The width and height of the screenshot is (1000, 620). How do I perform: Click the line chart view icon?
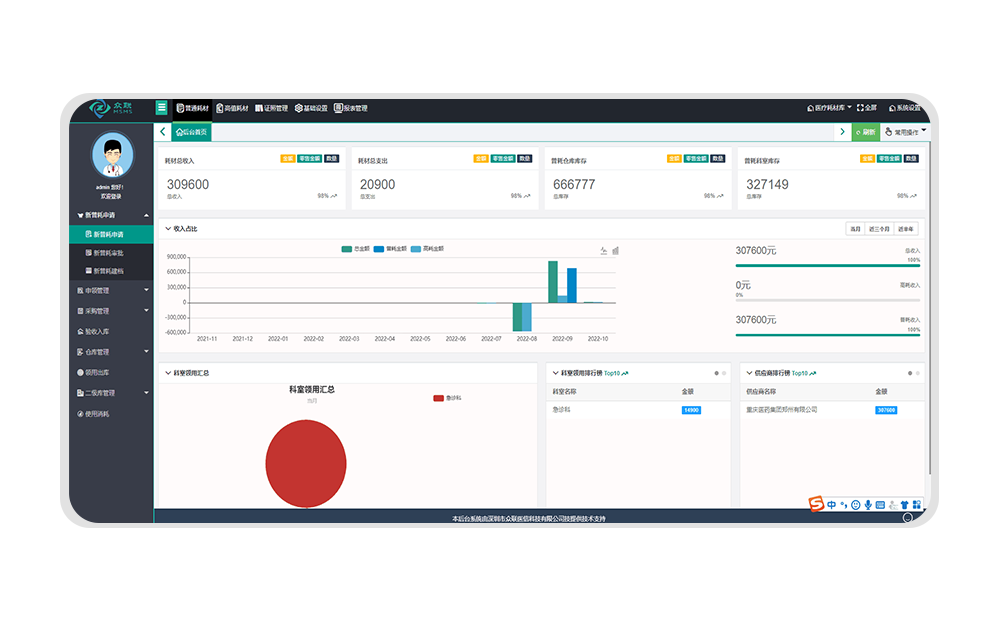click(604, 250)
